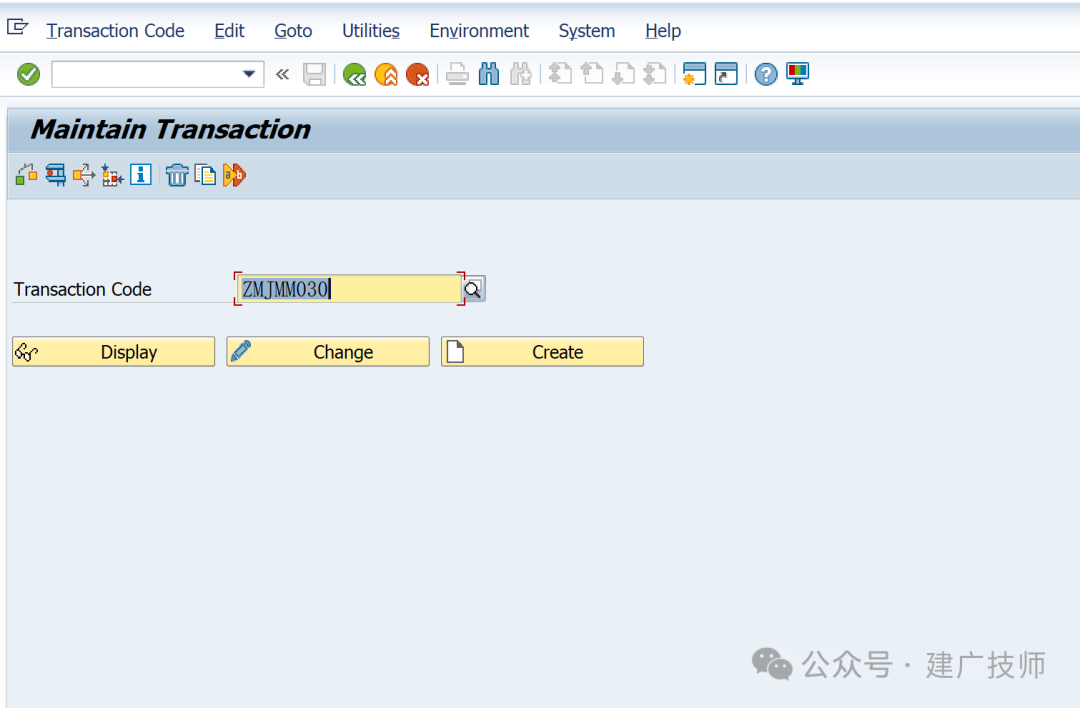The image size is (1080, 708).
Task: Copy transaction using the copy icon
Action: (205, 175)
